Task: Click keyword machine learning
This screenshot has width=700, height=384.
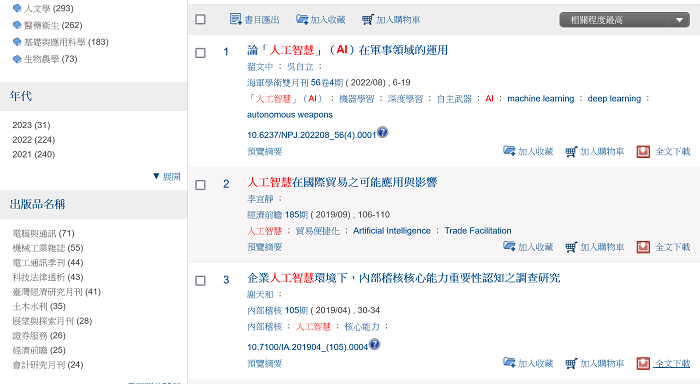Action: (x=541, y=99)
